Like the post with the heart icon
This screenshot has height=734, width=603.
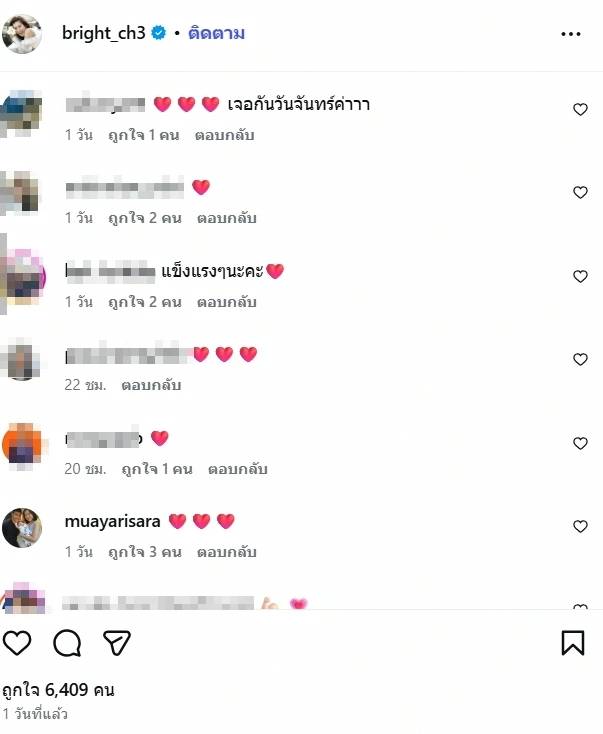click(x=17, y=643)
